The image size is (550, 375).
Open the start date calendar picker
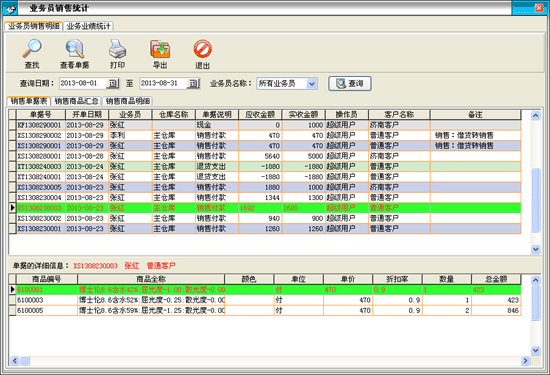[113, 83]
